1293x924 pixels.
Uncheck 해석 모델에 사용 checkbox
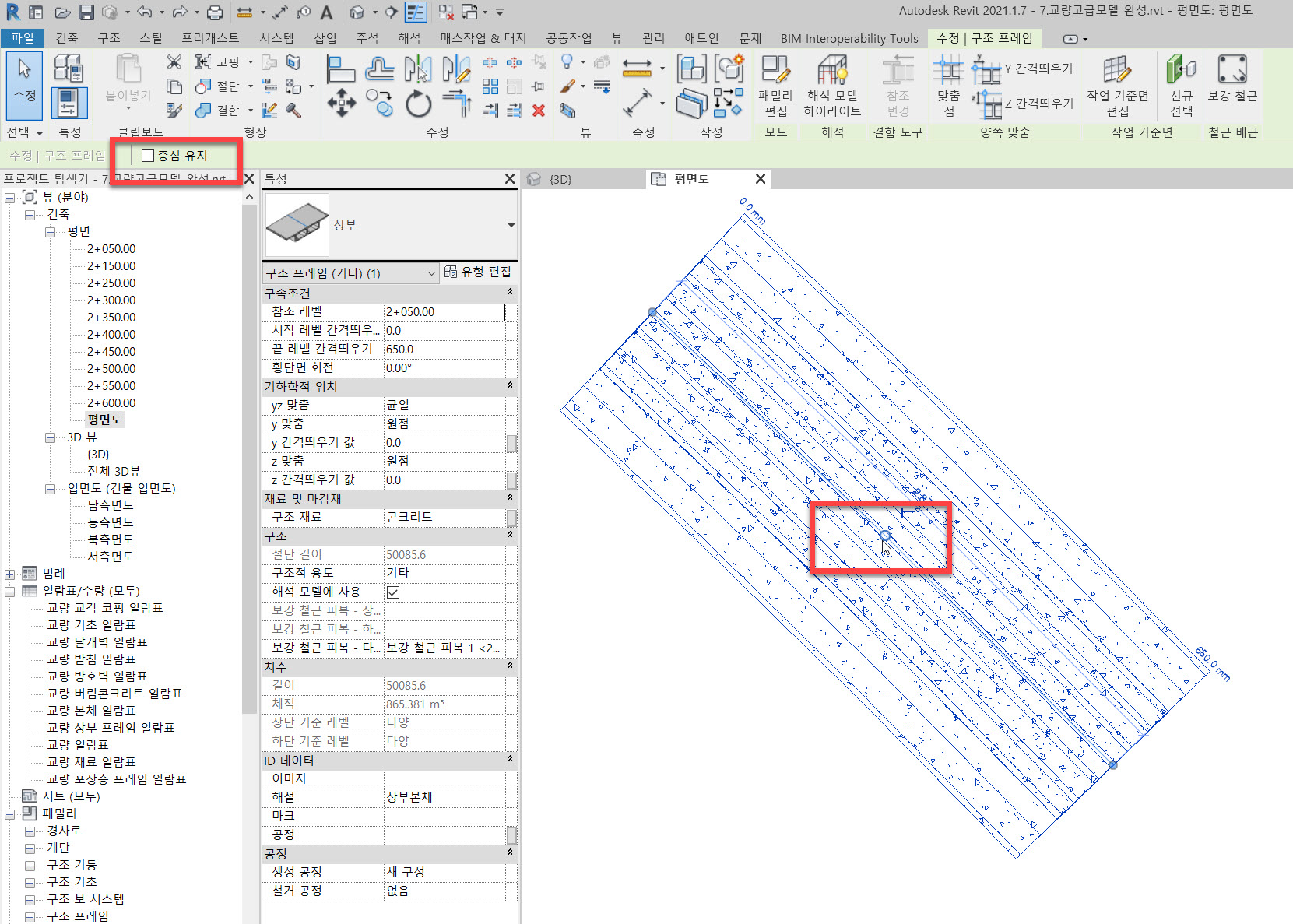393,592
